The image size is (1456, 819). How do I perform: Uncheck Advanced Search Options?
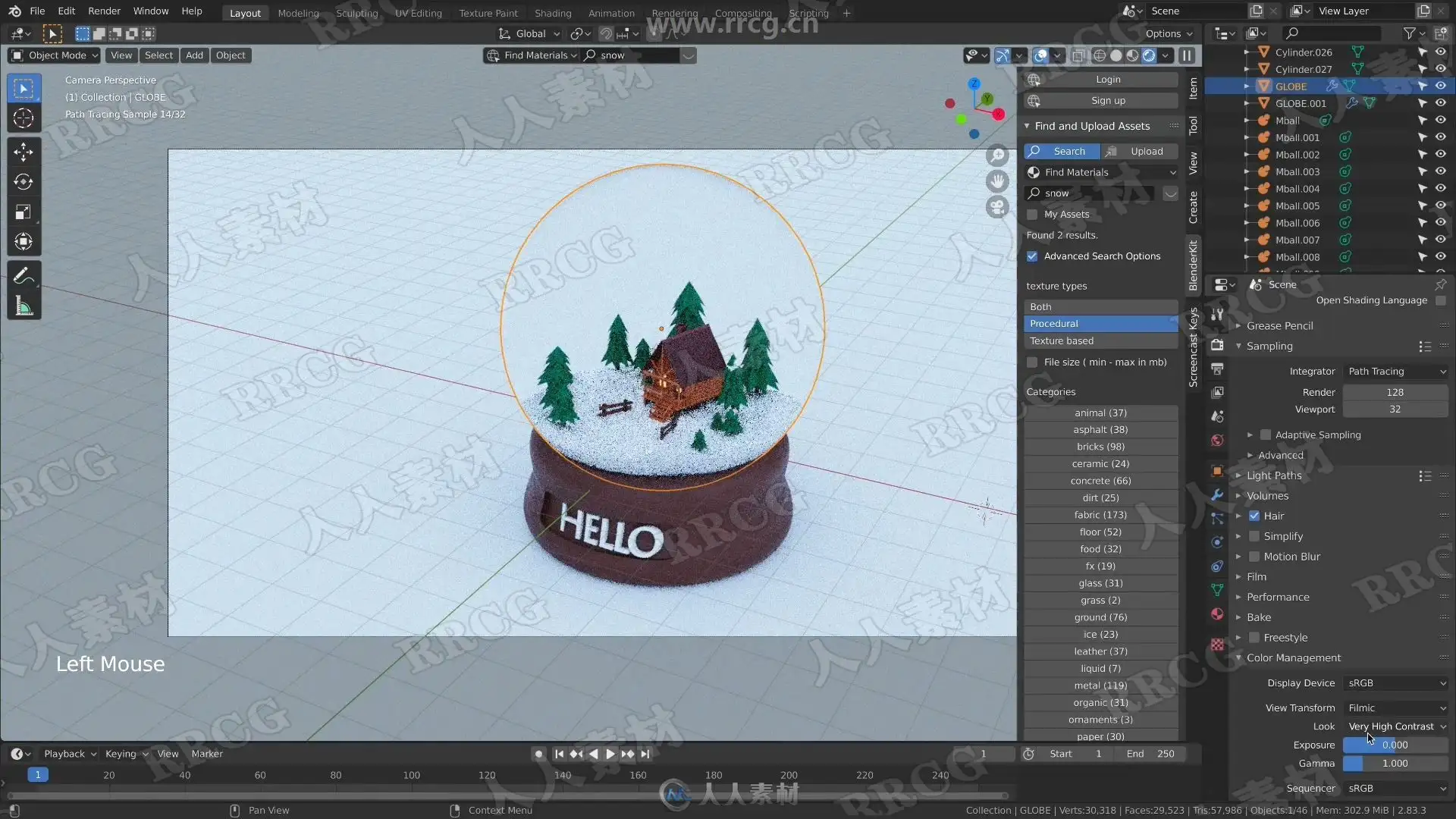[1032, 256]
